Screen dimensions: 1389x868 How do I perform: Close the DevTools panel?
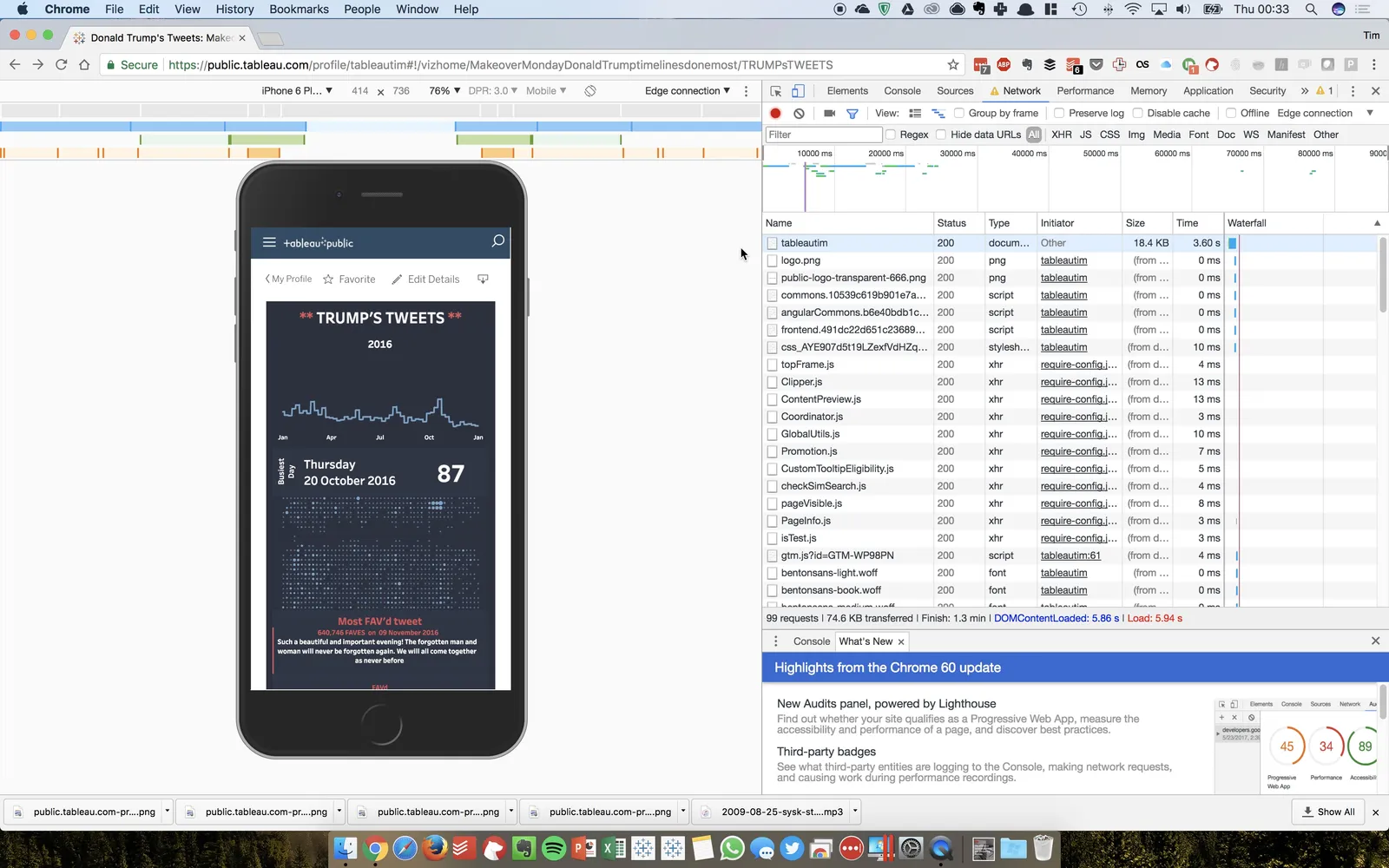pos(1375,90)
